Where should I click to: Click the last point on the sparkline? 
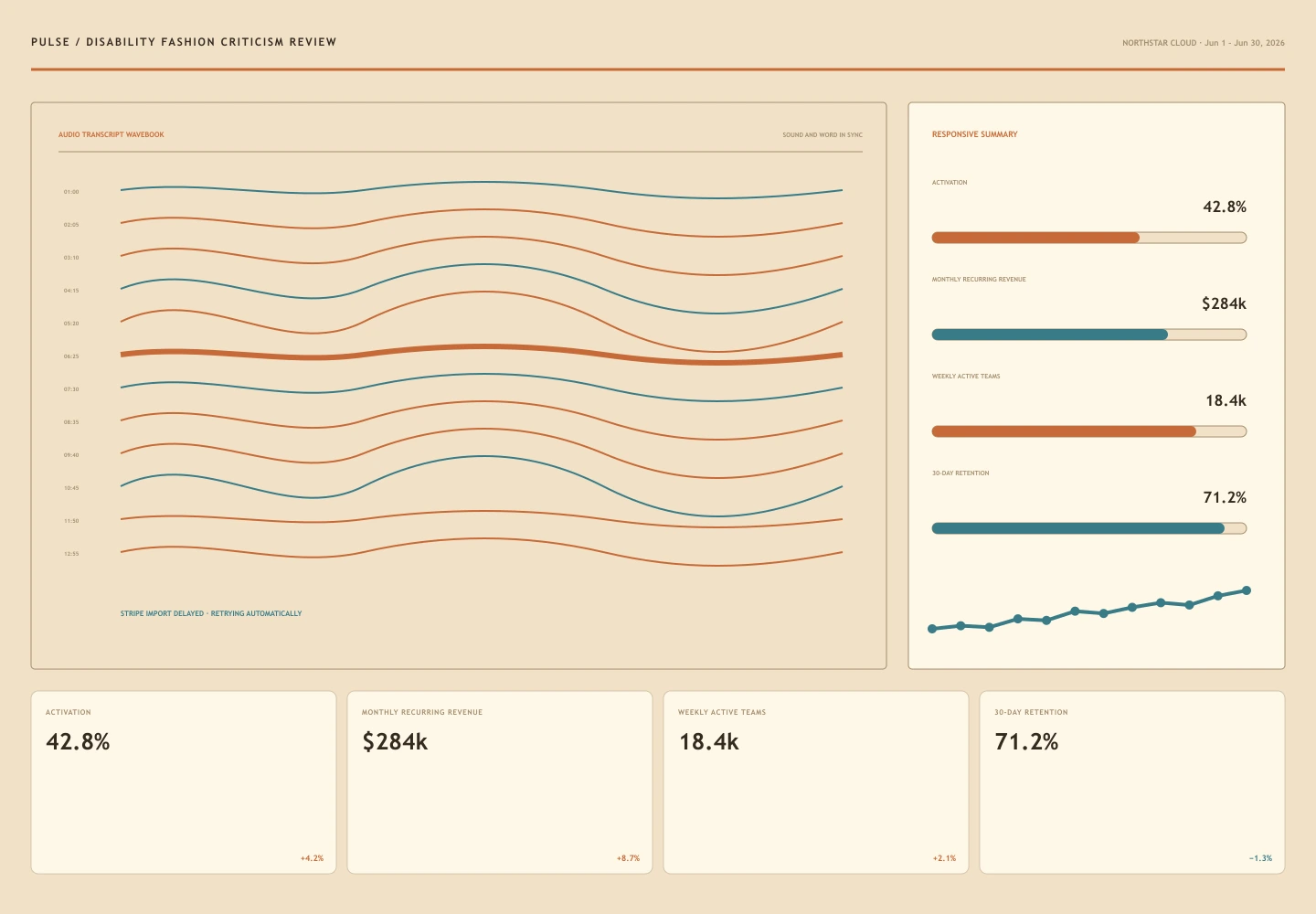[1247, 590]
